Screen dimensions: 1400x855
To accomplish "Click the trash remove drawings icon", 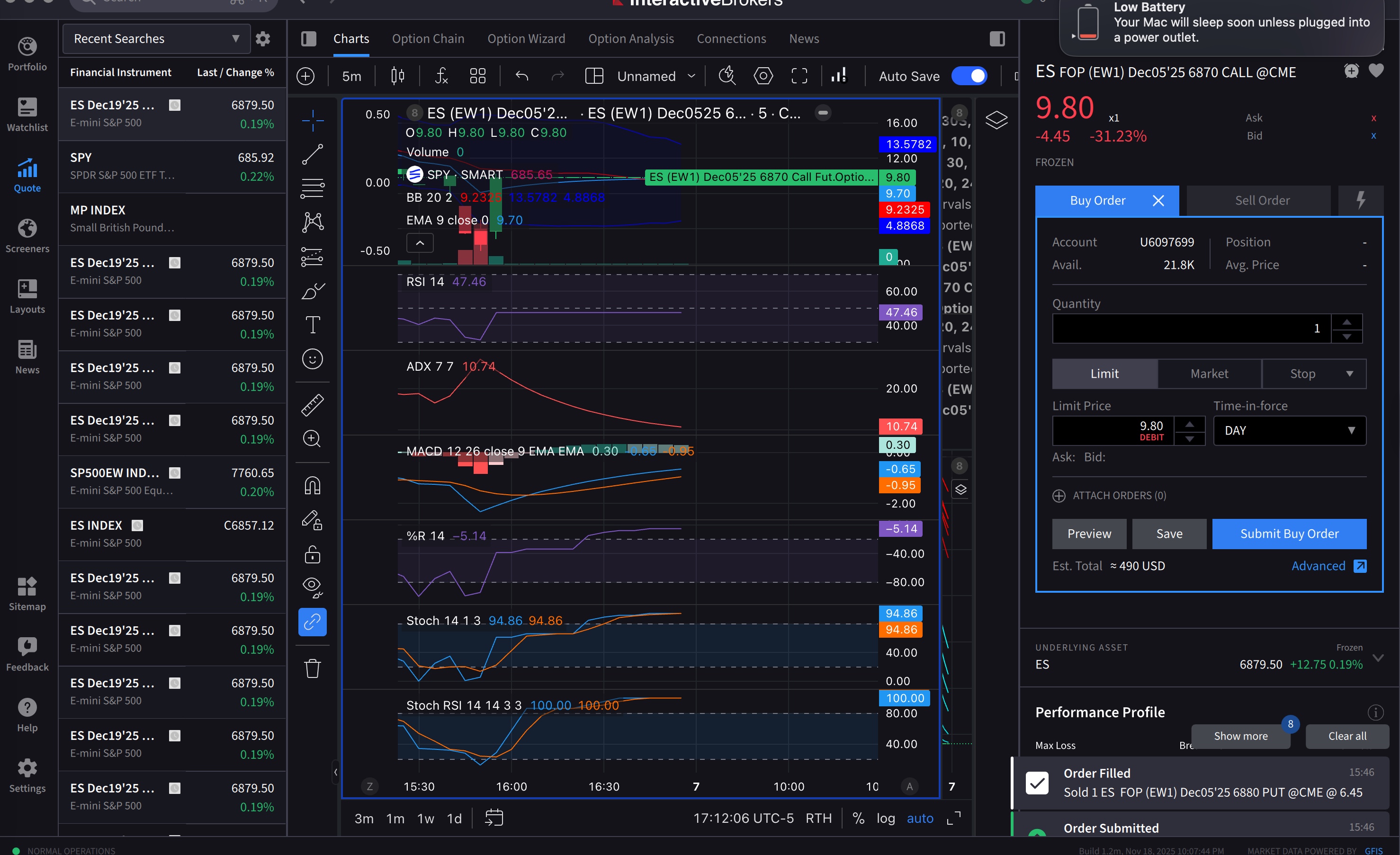I will point(313,668).
